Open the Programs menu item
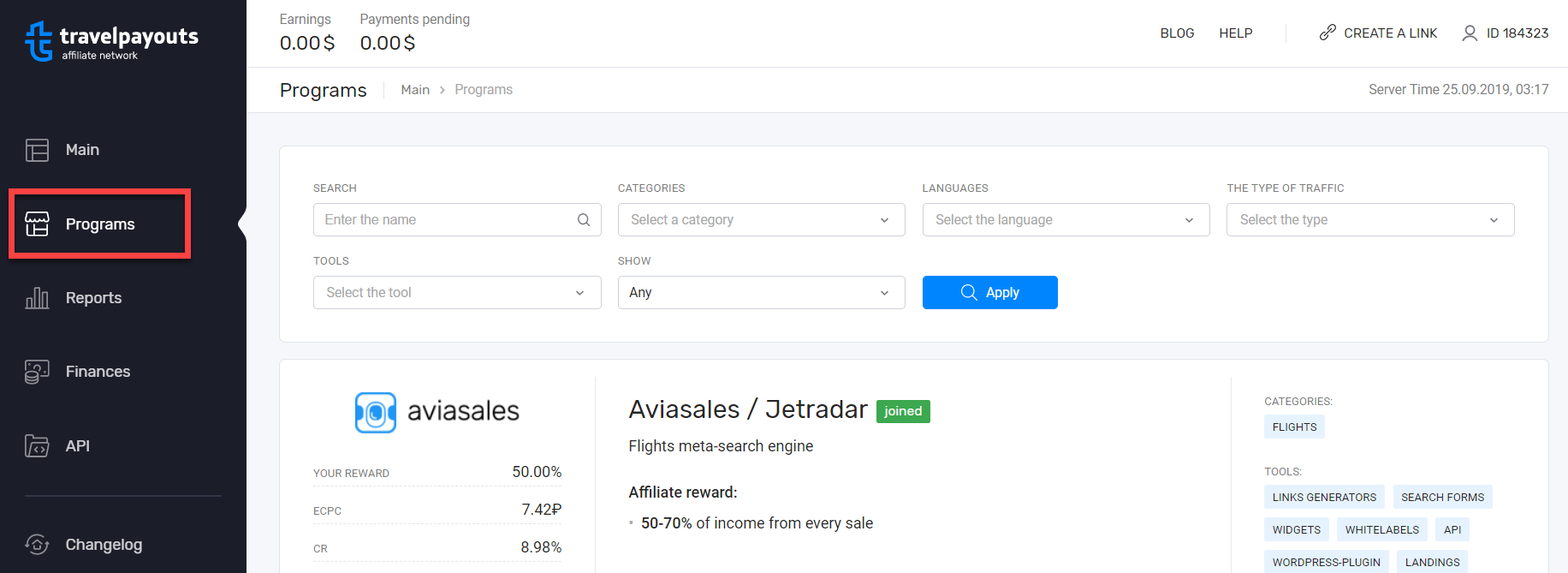Viewport: 1568px width, 573px height. click(100, 224)
